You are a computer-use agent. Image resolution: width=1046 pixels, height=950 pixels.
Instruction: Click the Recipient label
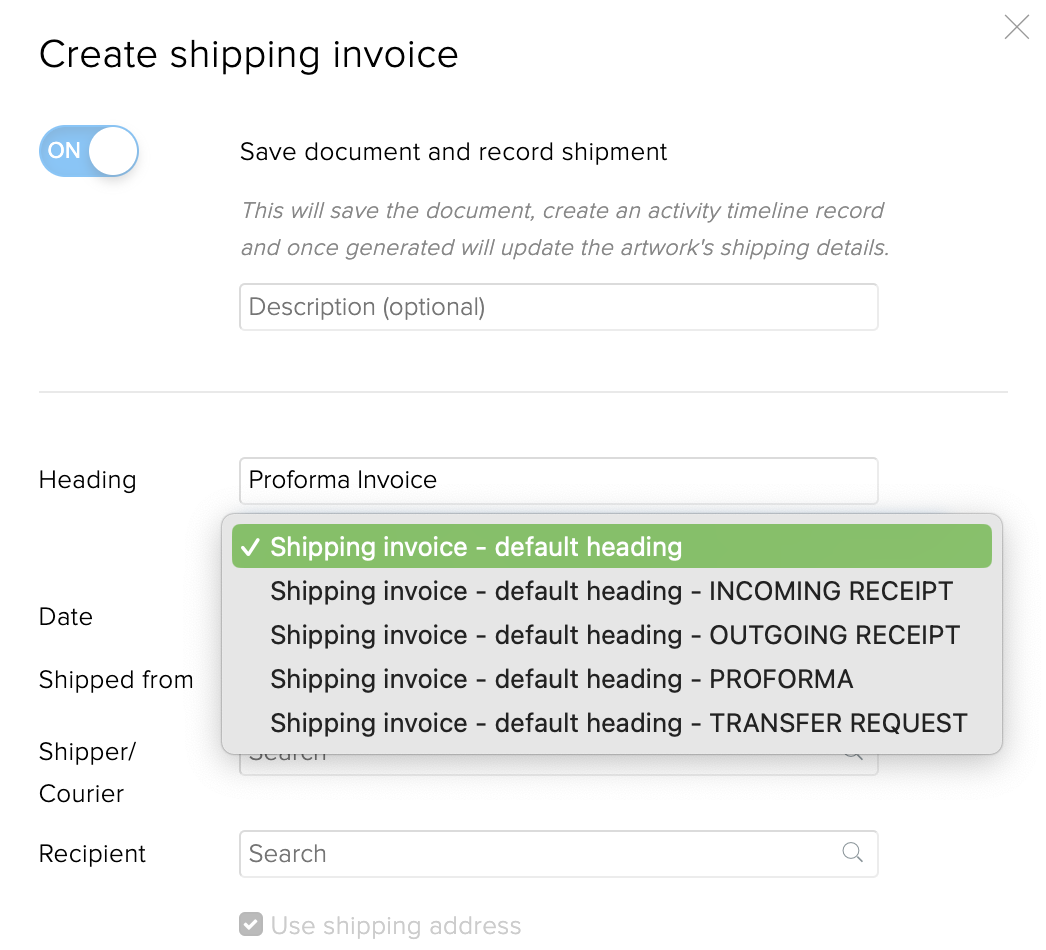pyautogui.click(x=92, y=853)
